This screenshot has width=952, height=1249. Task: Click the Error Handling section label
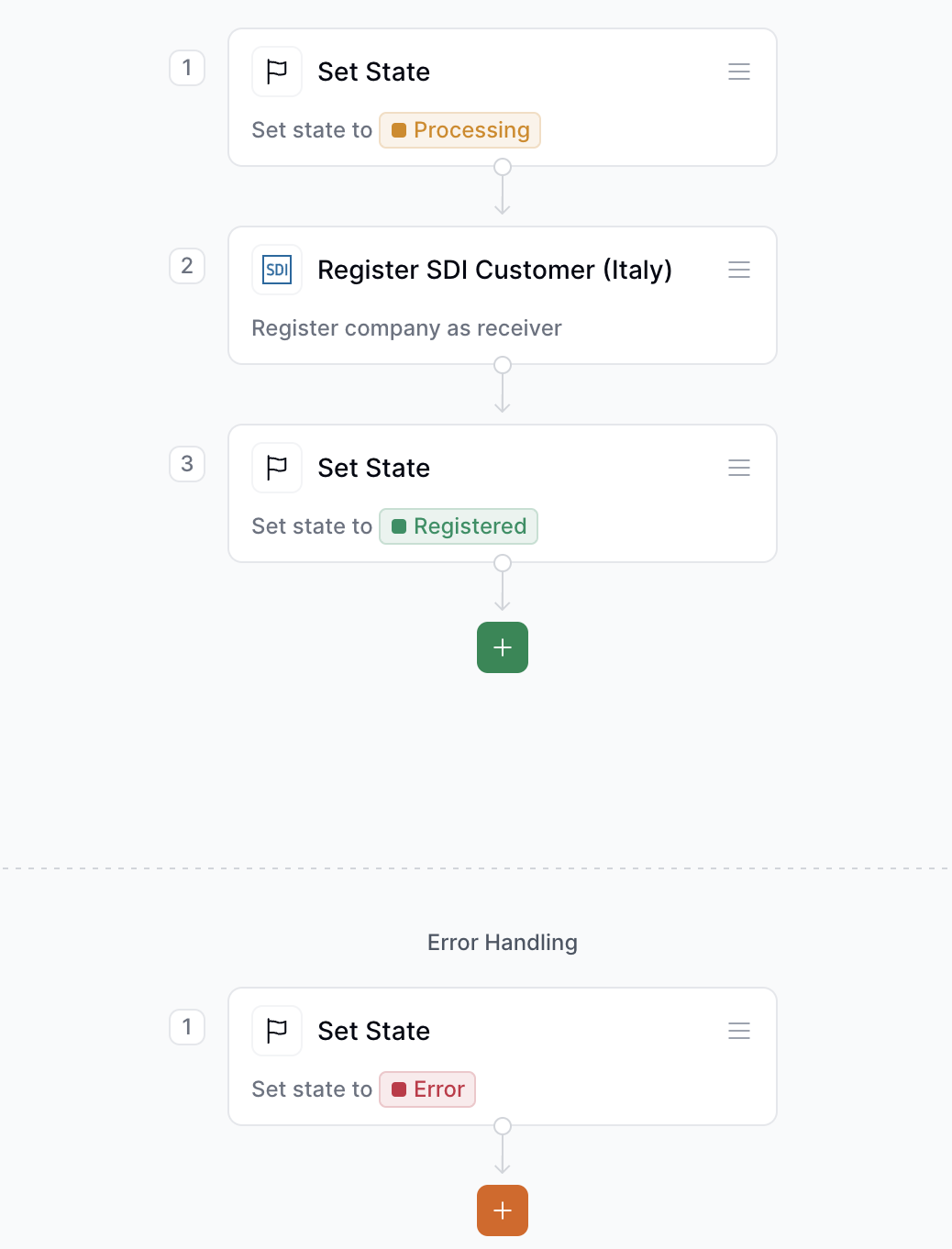(x=502, y=942)
